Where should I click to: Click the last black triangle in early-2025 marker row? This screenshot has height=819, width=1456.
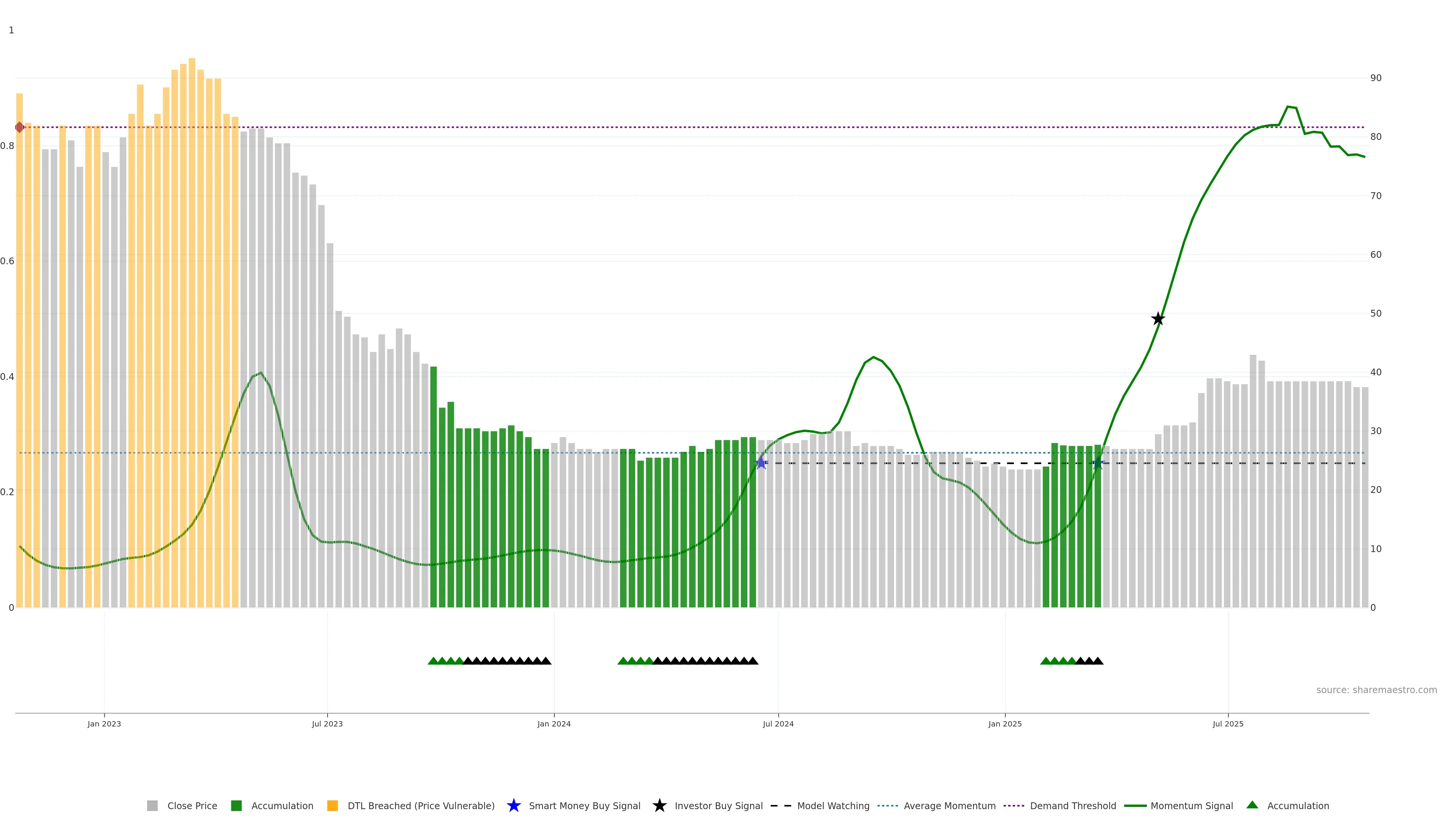point(1098,661)
